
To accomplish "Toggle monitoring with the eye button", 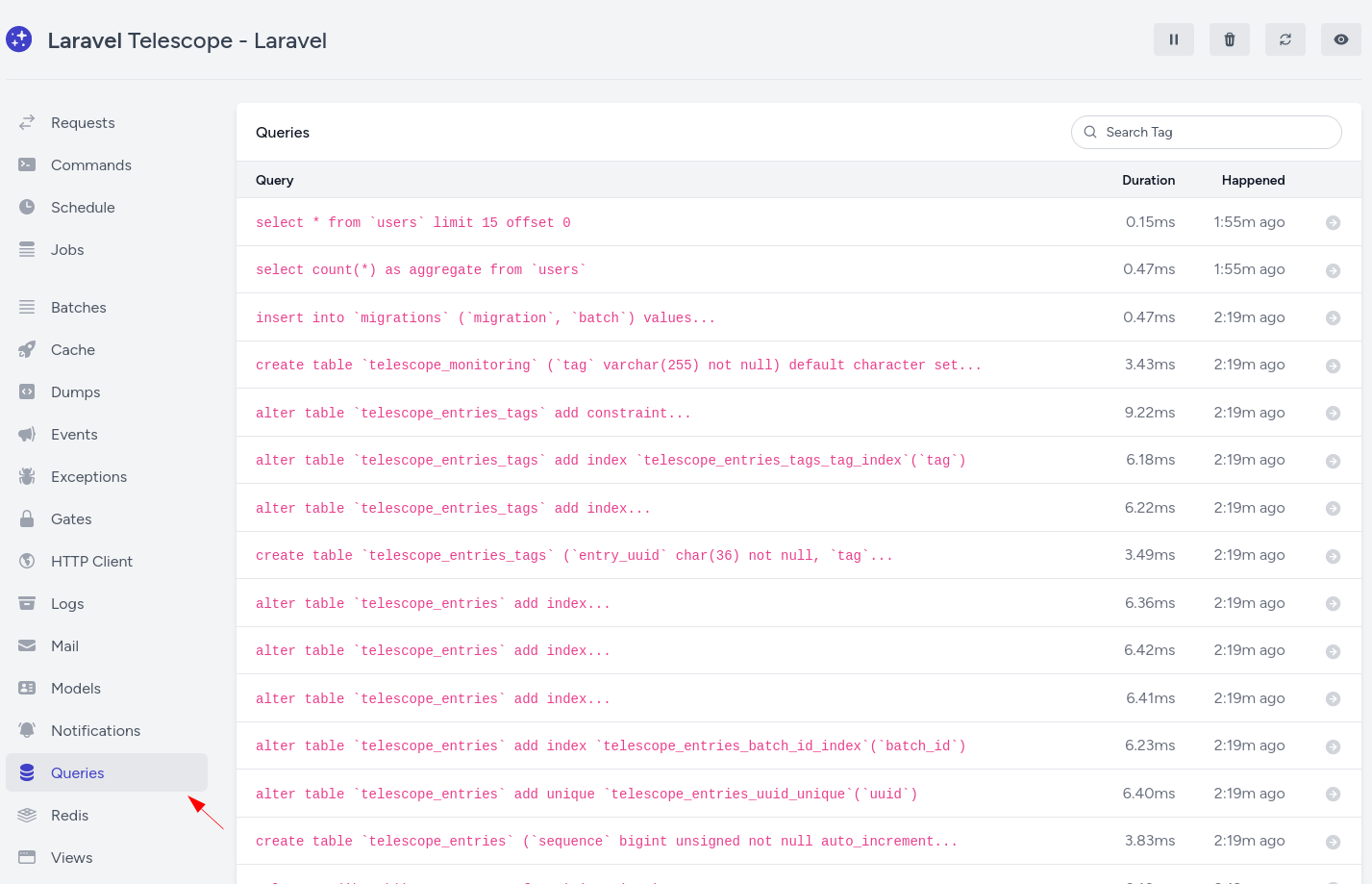I will pos(1341,39).
